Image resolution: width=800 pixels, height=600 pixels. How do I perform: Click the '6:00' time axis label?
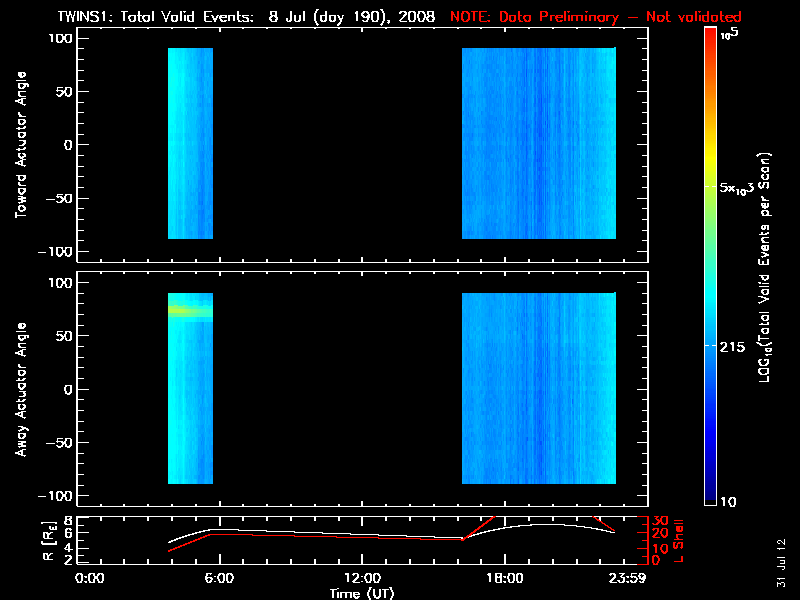(219, 579)
